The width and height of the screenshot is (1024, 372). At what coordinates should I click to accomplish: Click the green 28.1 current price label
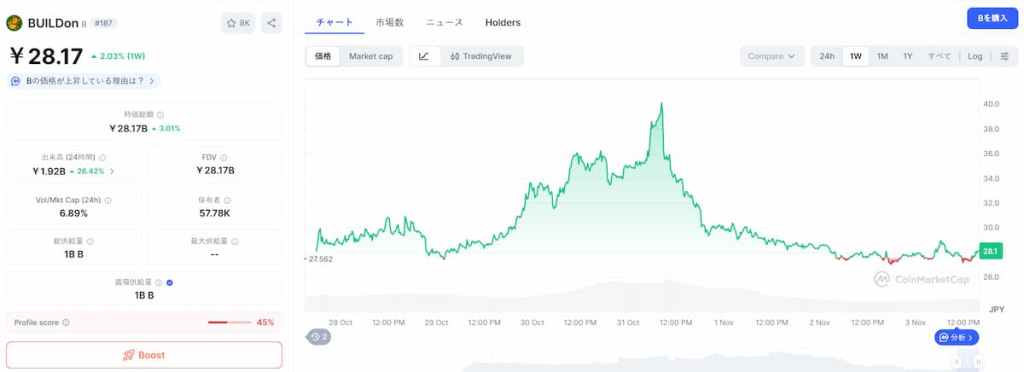point(991,251)
